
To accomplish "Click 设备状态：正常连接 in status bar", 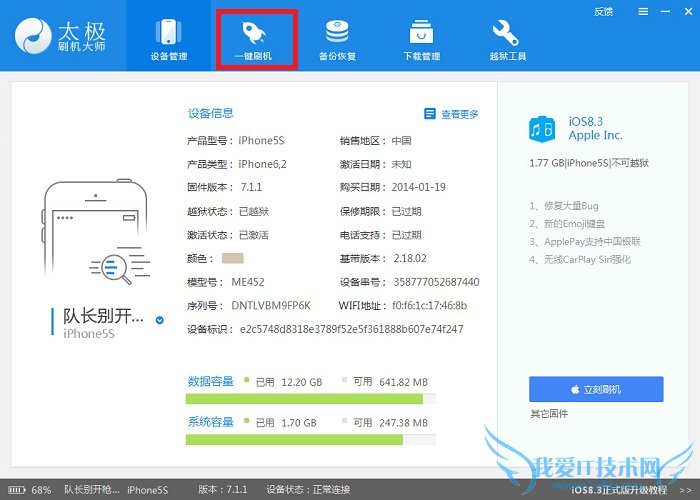I will click(308, 490).
